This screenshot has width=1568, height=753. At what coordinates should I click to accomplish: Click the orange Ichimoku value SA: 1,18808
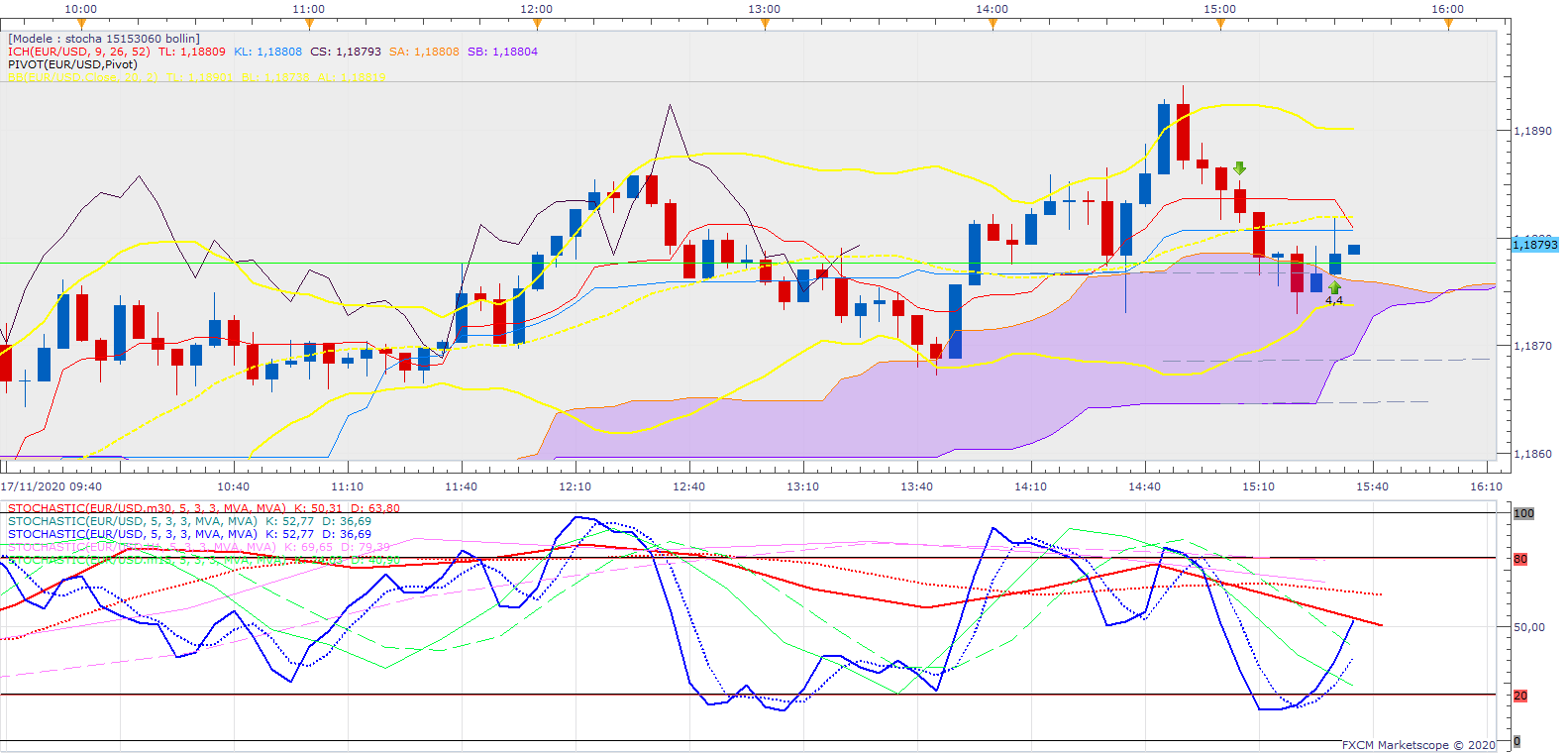(424, 52)
